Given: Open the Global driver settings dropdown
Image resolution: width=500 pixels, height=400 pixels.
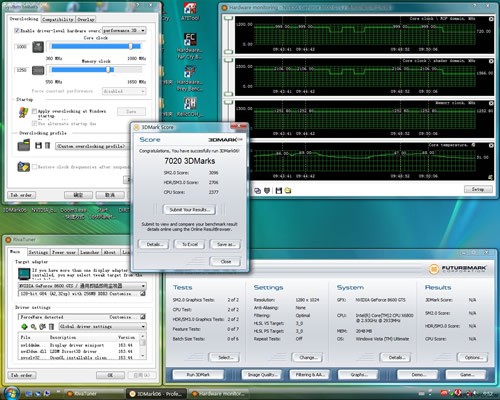Looking at the screenshot, I should pos(102,326).
